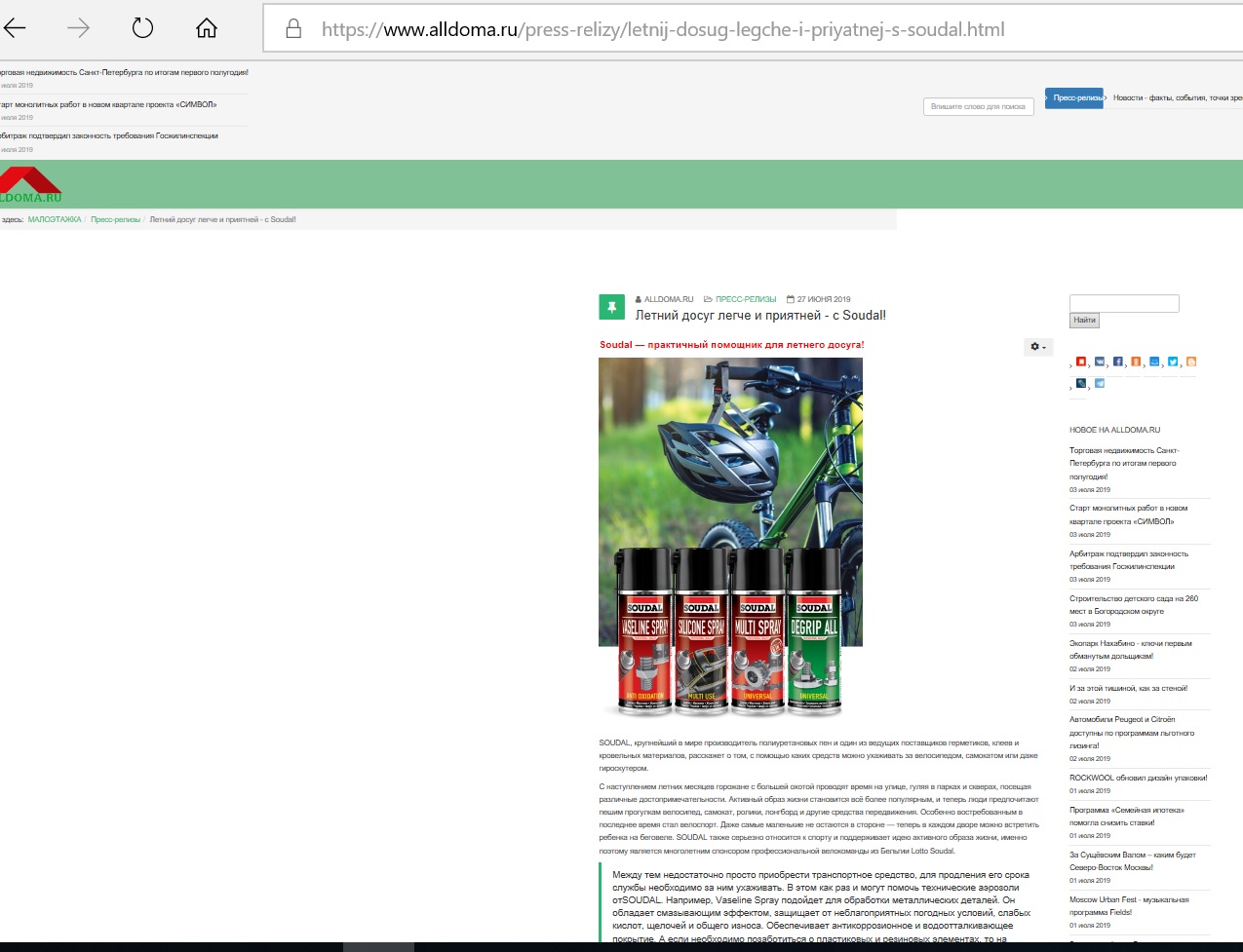Open the Soudal spray cans bicycle image

(730, 538)
